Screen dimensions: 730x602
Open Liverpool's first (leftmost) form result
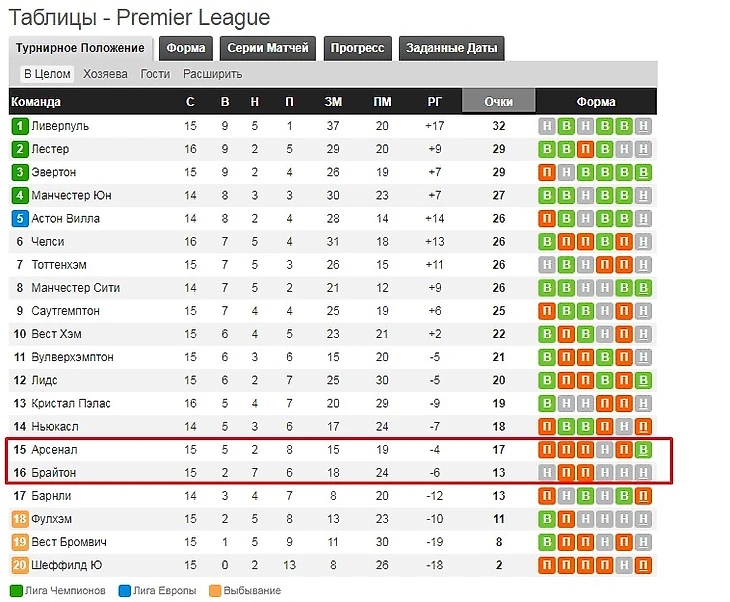547,126
